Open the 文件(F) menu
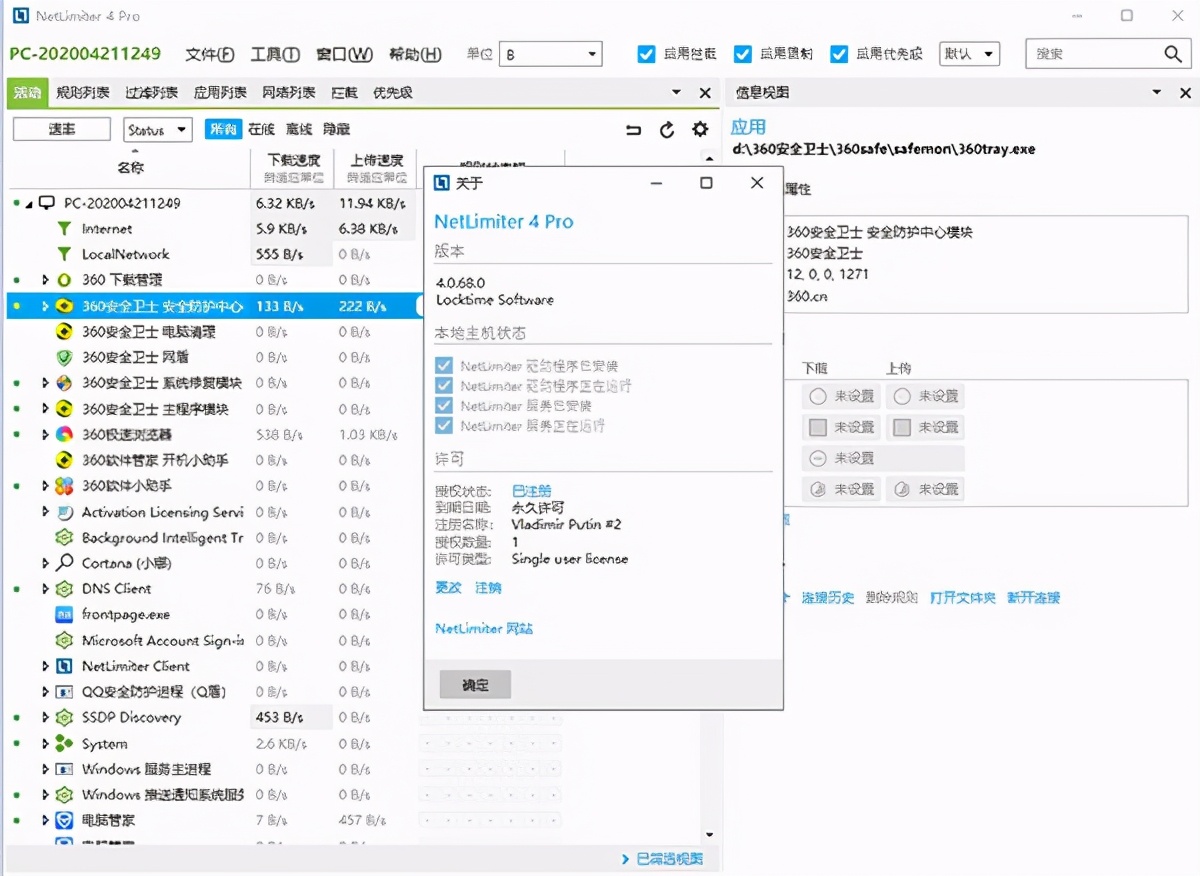Viewport: 1200px width, 876px height. [x=210, y=54]
